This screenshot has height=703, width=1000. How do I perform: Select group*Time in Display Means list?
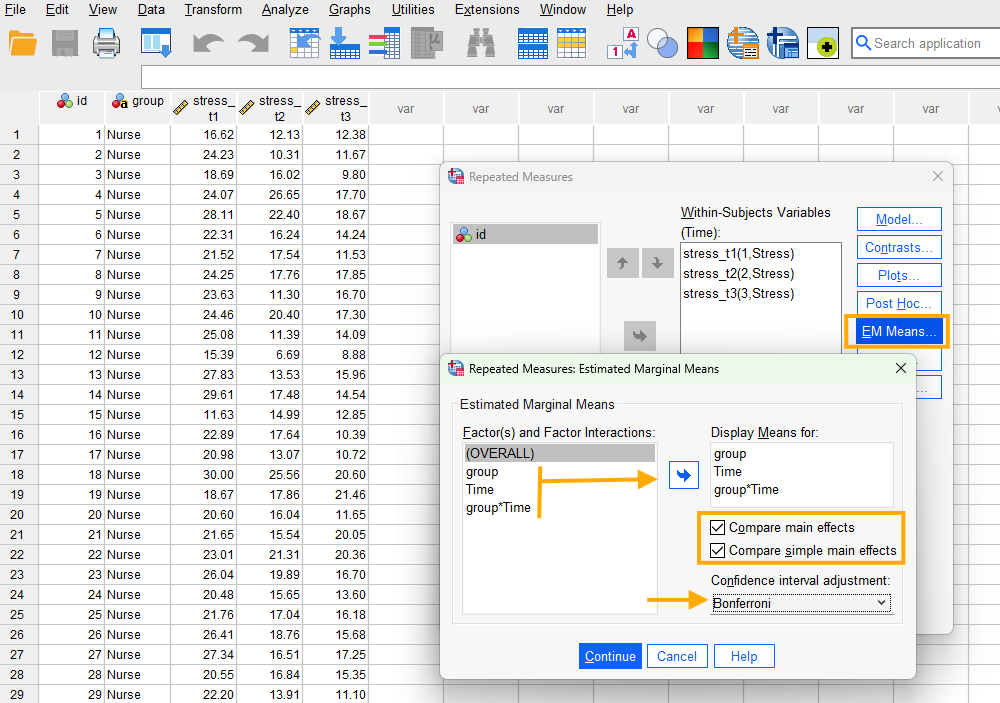(x=746, y=489)
